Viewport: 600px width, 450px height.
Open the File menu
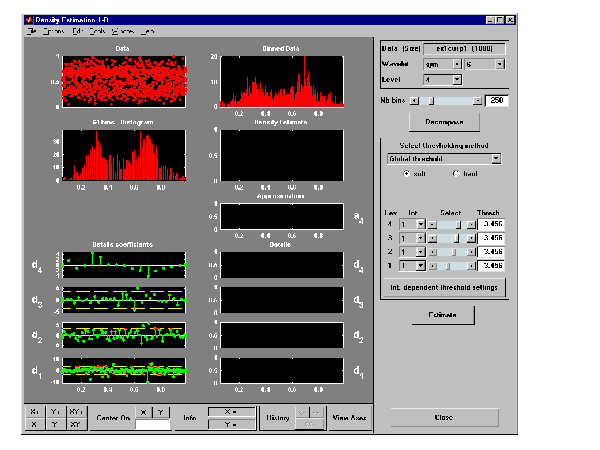click(32, 32)
